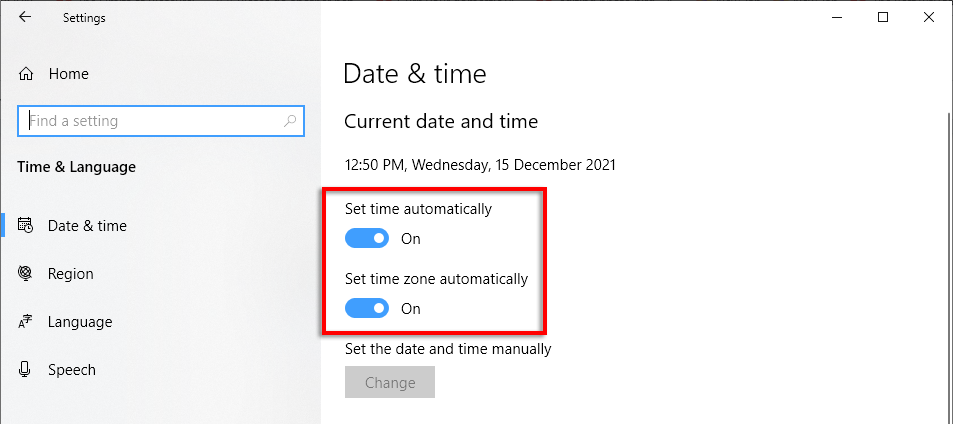Click the Speech microphone icon

pos(27,370)
